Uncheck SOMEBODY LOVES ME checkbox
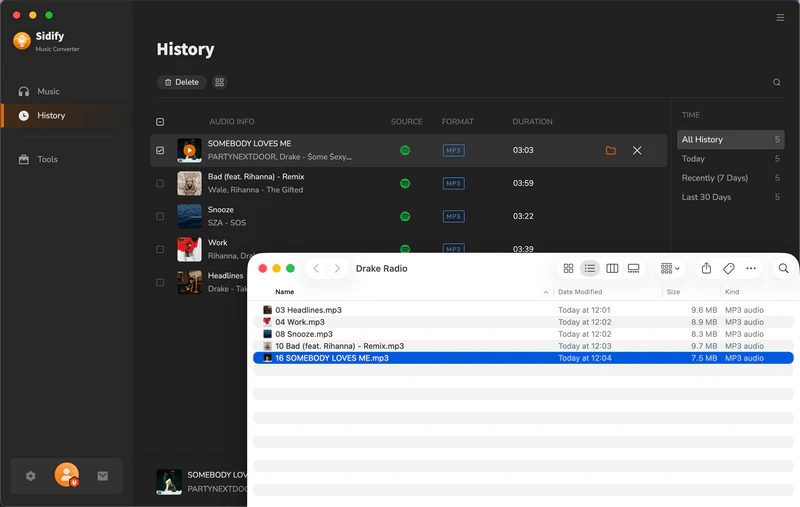 coord(160,150)
